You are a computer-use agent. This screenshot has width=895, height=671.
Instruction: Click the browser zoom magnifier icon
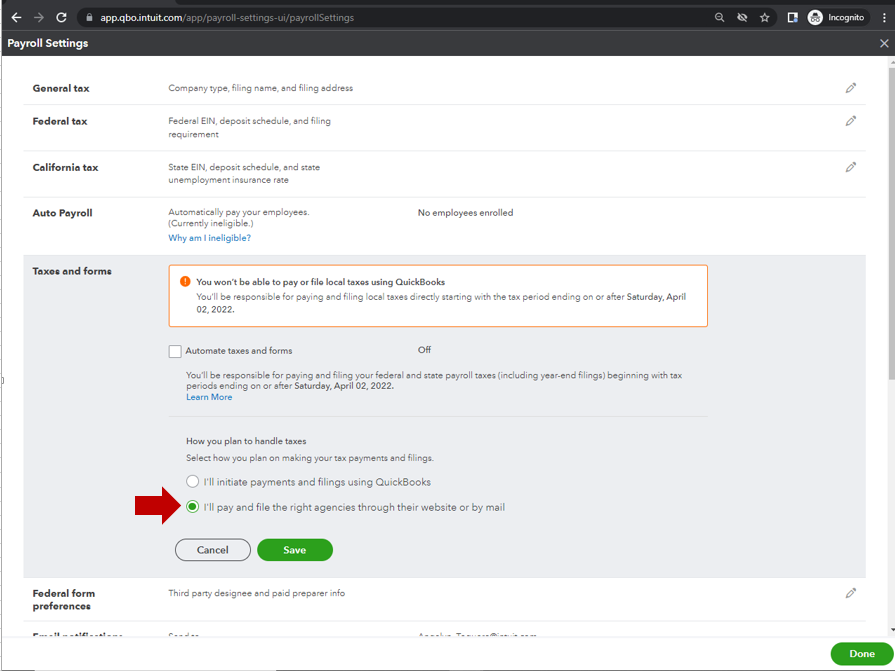[720, 18]
